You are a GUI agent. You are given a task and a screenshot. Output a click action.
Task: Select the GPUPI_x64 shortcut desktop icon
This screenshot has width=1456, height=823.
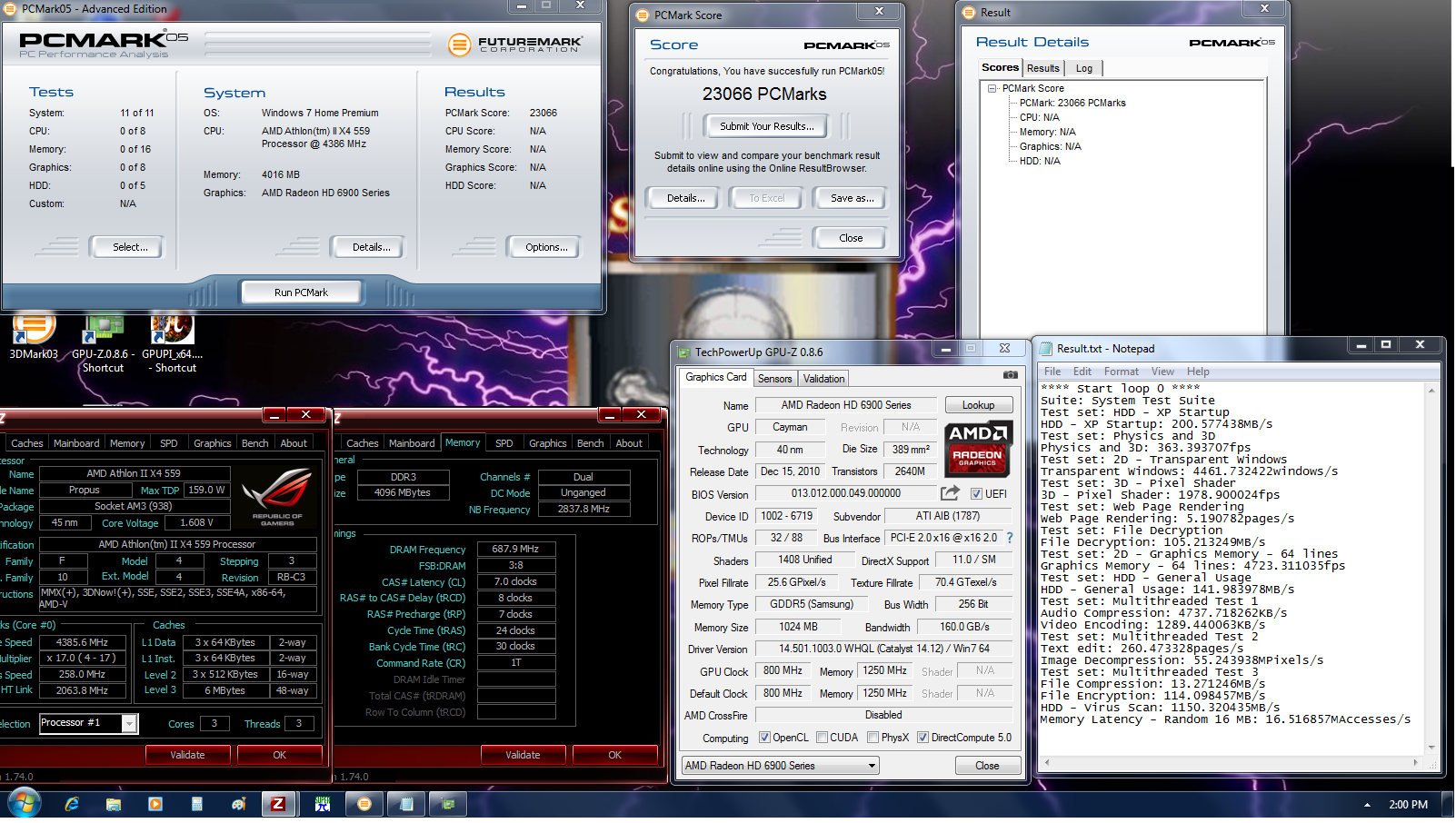(173, 343)
